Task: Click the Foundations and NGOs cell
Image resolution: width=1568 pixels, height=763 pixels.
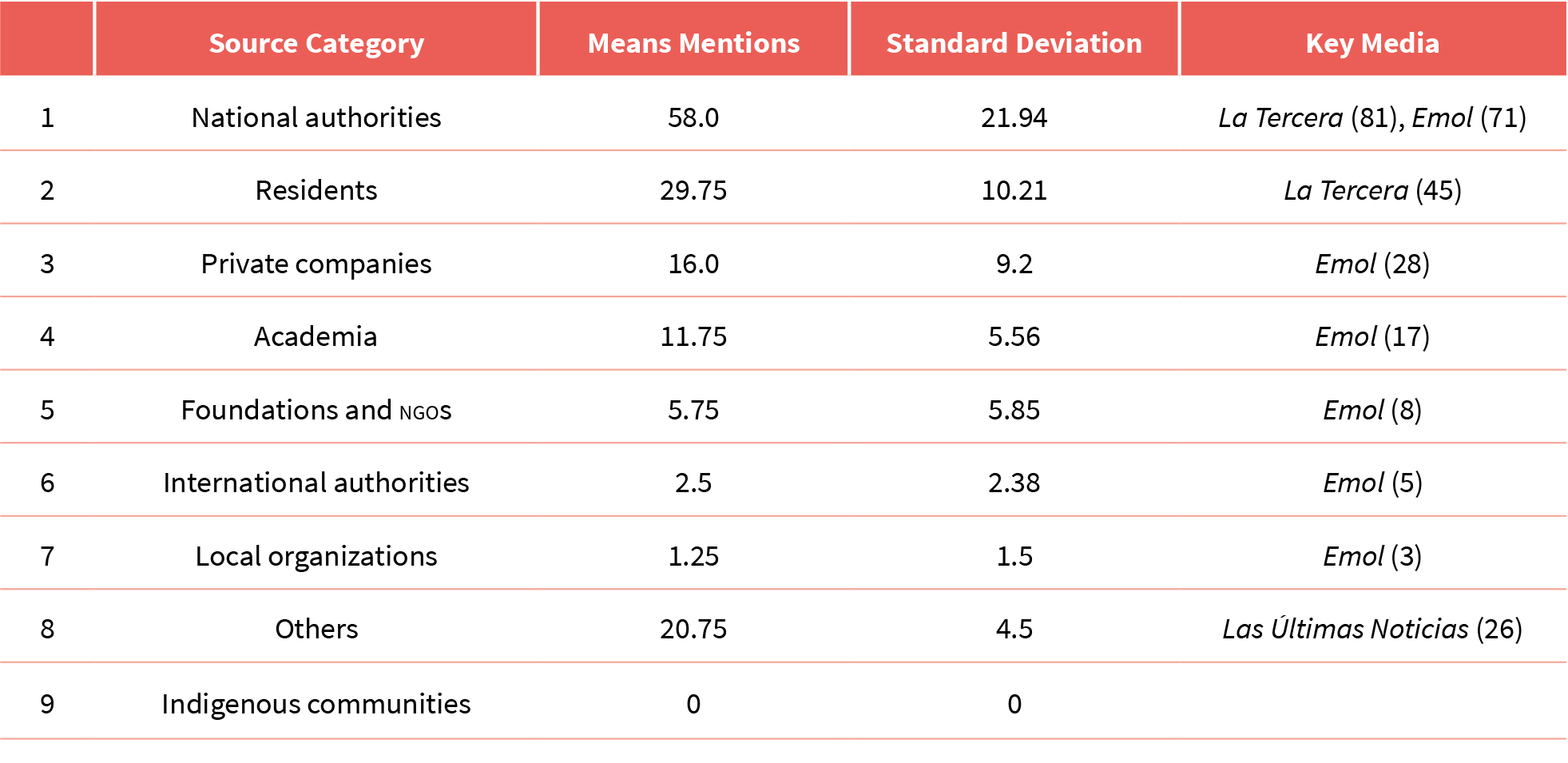Action: pos(316,410)
